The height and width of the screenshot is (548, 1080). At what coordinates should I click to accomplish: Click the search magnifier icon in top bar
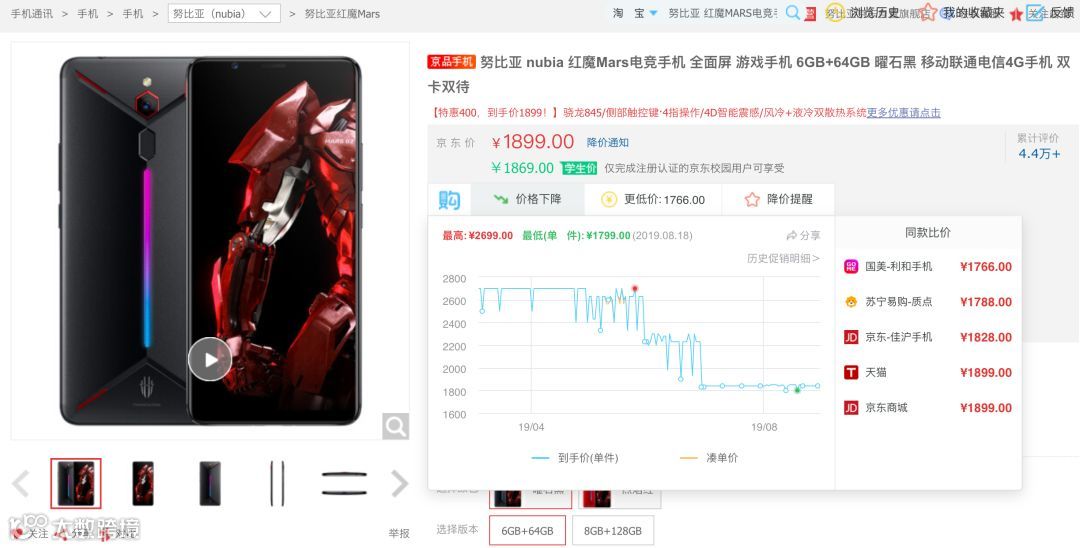[x=793, y=13]
